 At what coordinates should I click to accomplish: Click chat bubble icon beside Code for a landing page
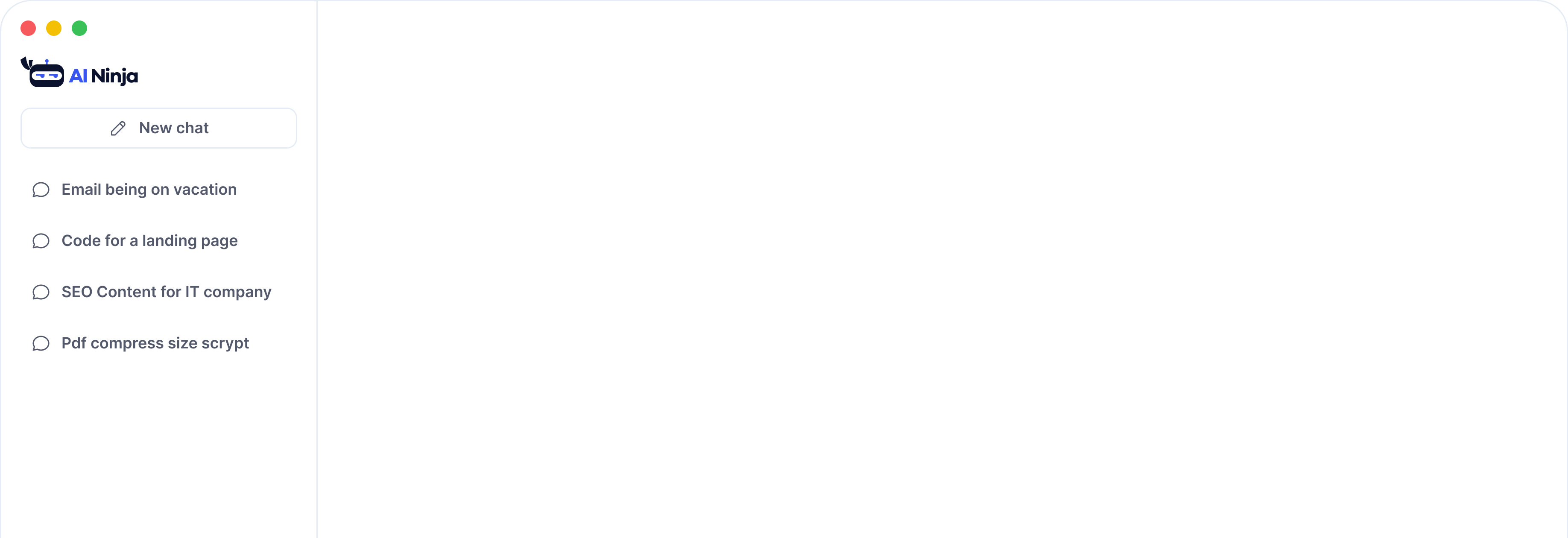(41, 241)
